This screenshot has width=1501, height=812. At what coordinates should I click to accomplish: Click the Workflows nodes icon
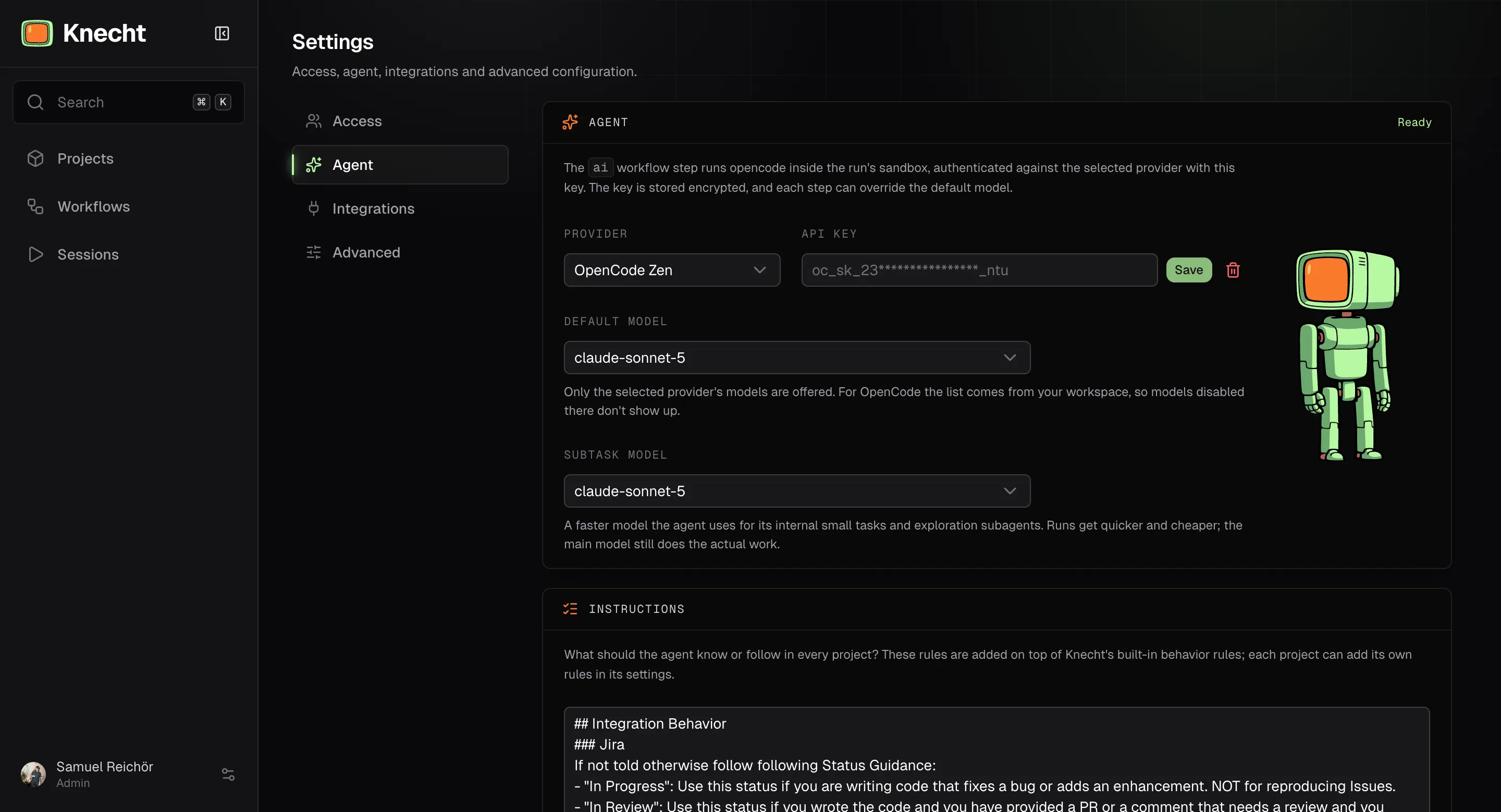(35, 206)
